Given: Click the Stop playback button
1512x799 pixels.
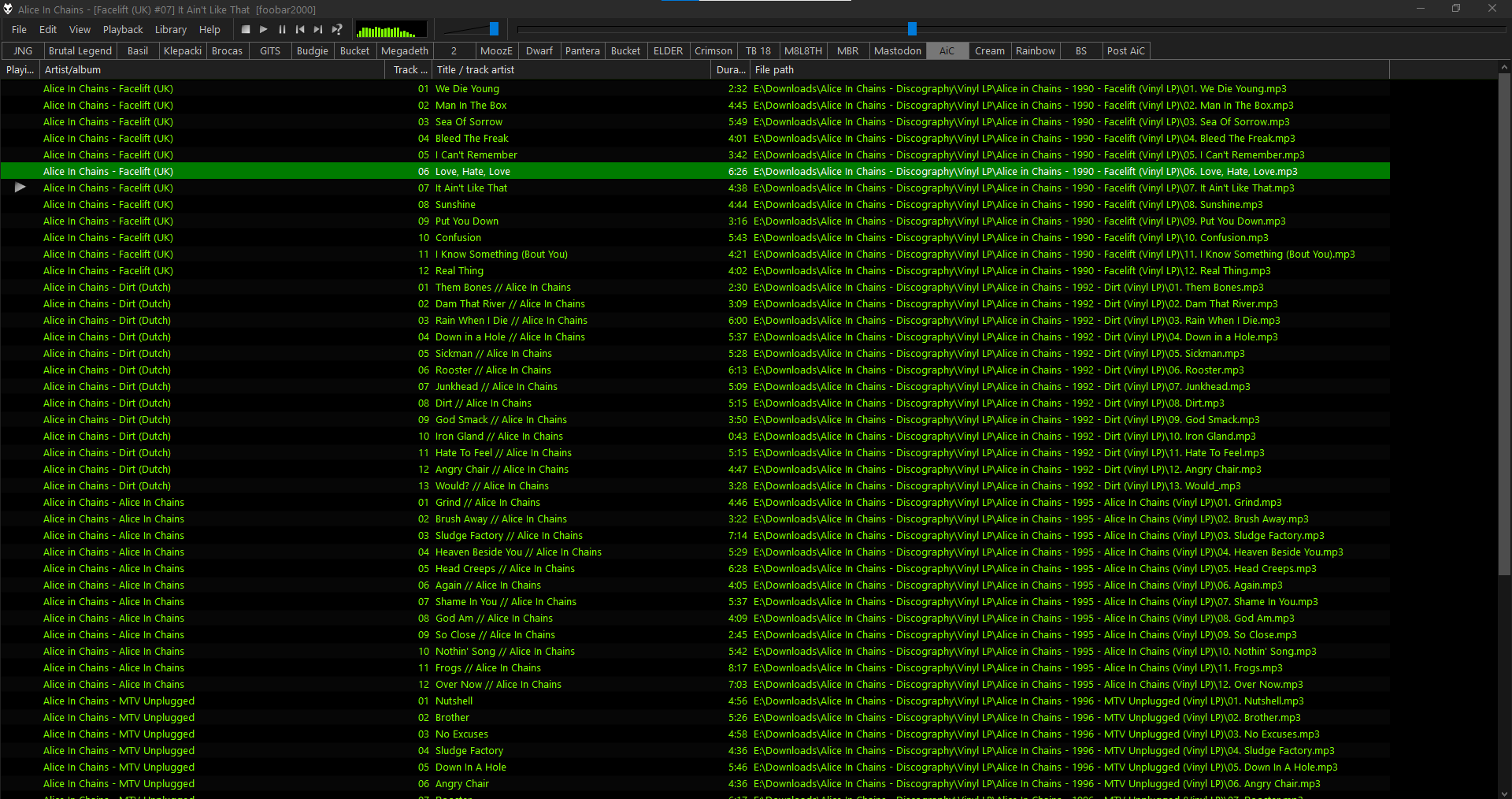Looking at the screenshot, I should (x=246, y=29).
